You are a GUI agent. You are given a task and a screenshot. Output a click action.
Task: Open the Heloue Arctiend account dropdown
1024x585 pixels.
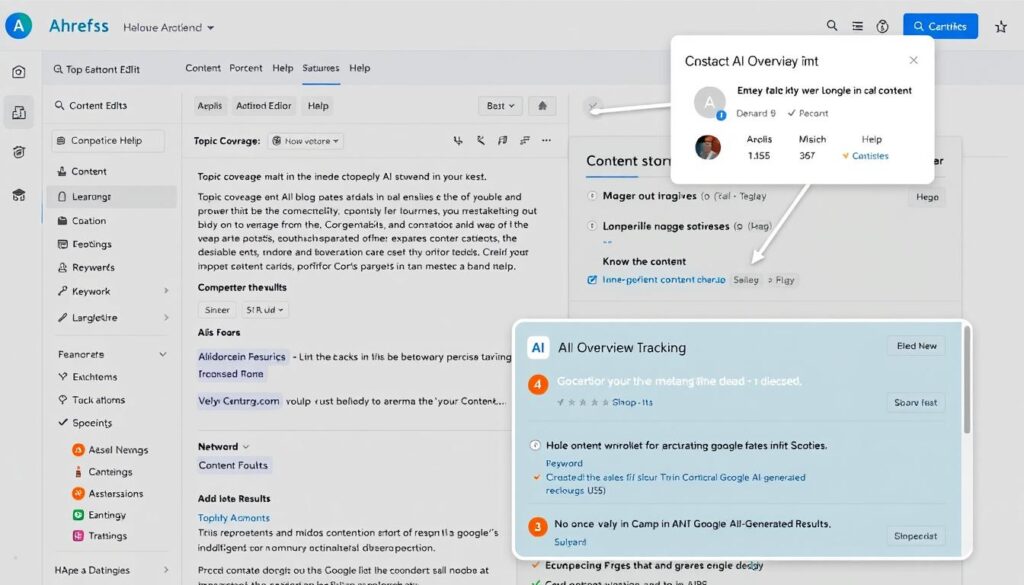(168, 27)
